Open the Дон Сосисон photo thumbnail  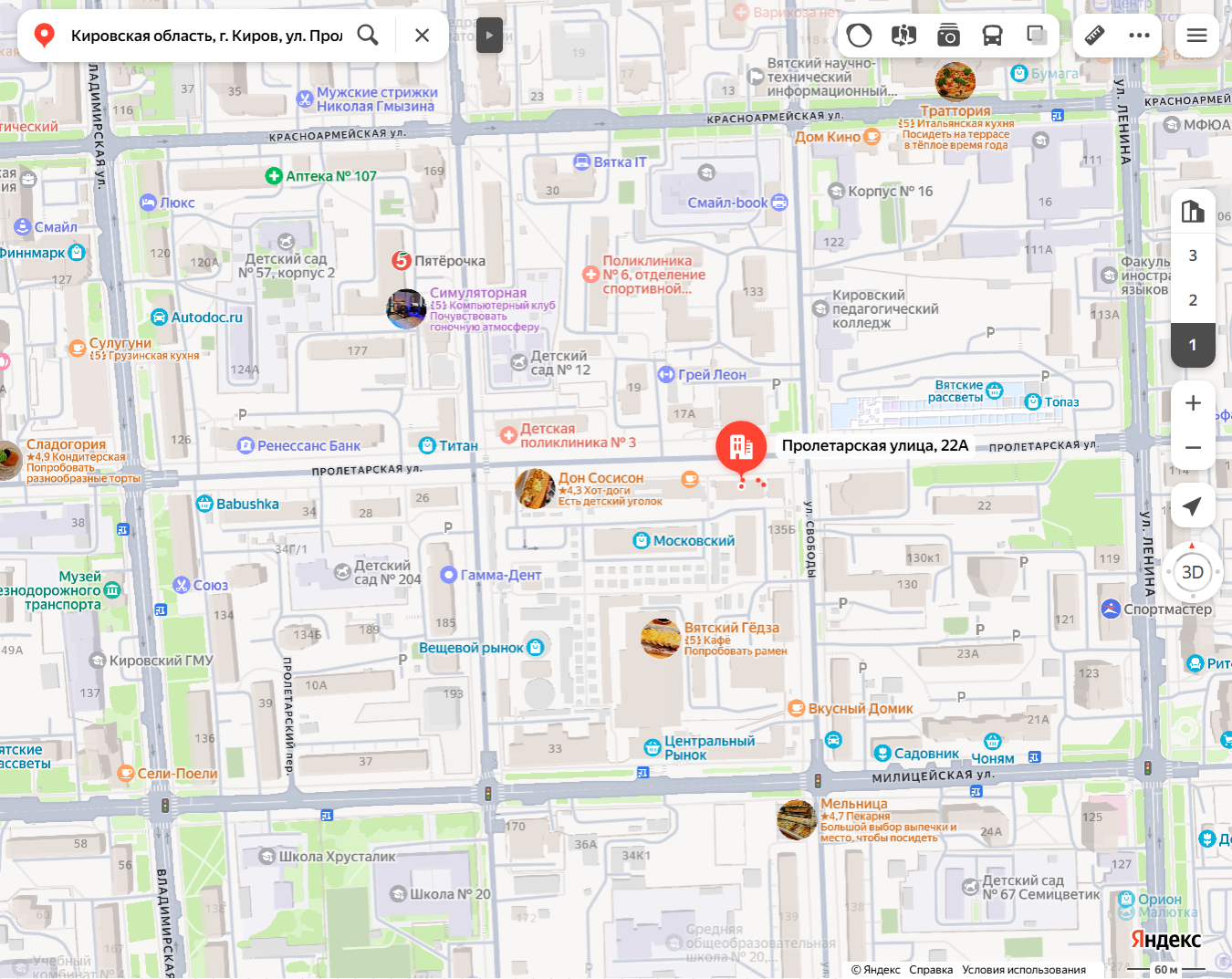(x=536, y=489)
